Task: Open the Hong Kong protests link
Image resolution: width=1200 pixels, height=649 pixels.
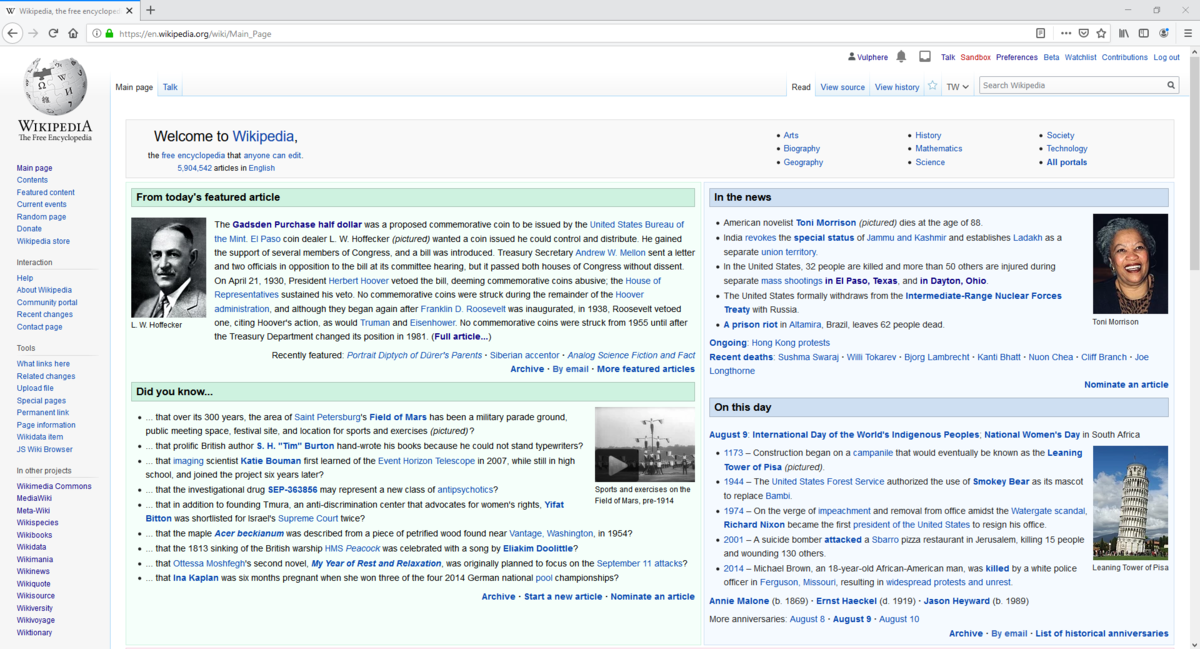Action: click(x=790, y=343)
